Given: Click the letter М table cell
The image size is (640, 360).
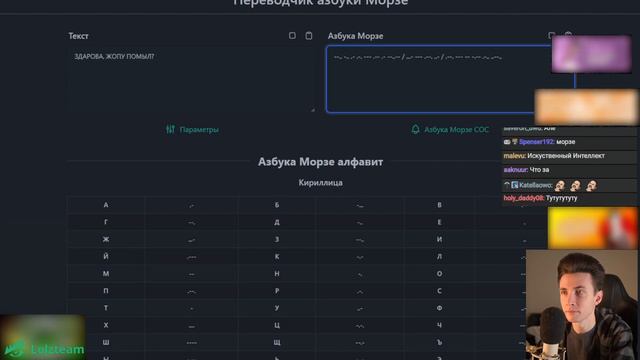Looking at the screenshot, I should 106,273.
